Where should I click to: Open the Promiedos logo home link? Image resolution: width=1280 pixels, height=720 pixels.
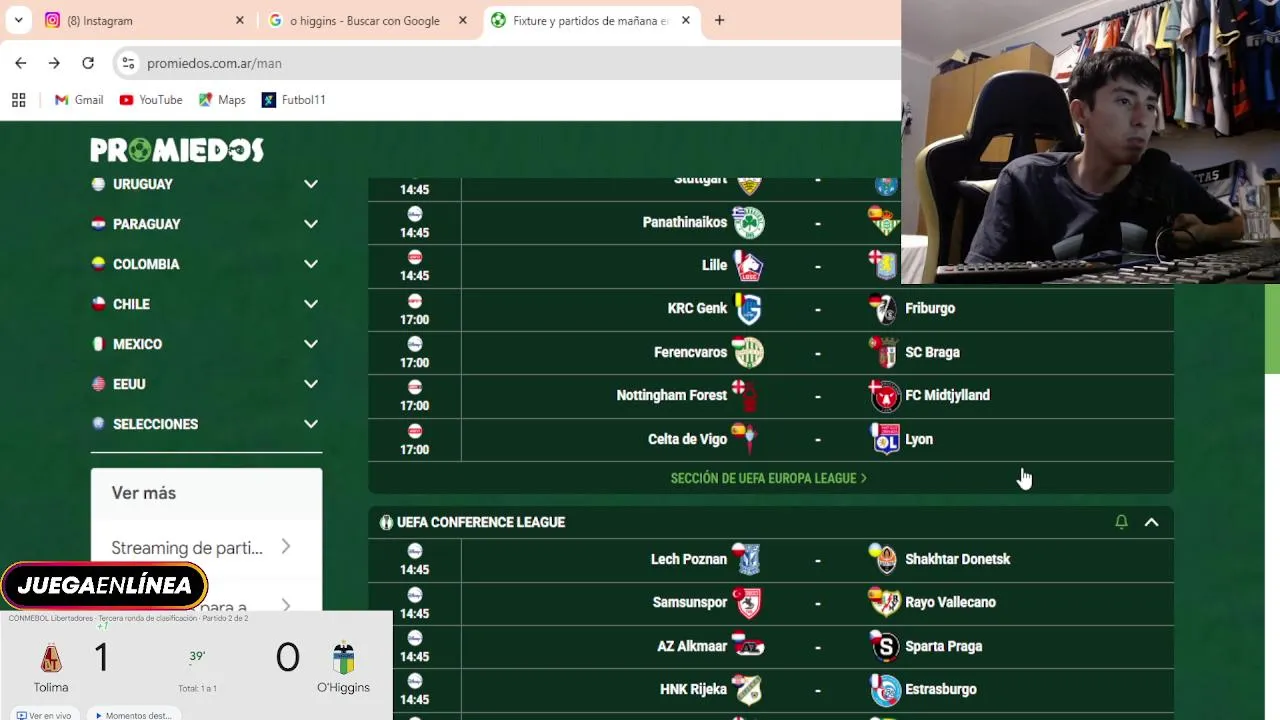pyautogui.click(x=177, y=150)
